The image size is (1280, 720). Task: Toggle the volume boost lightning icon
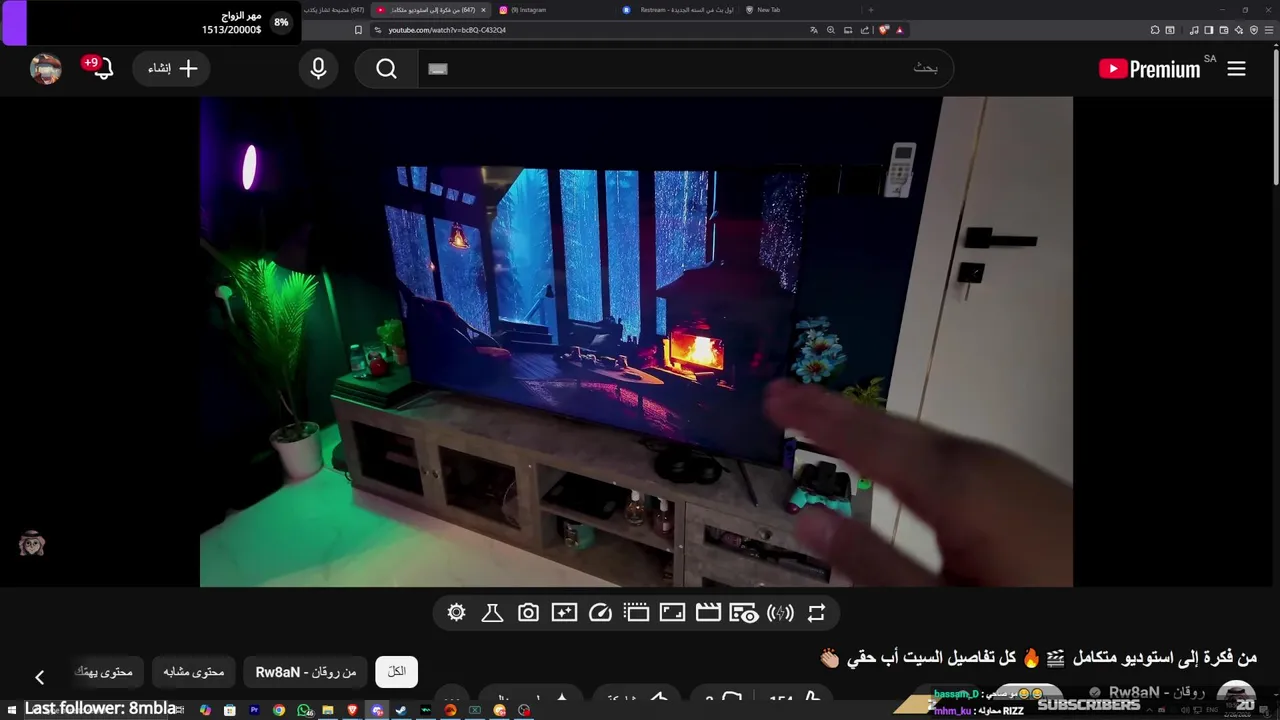click(x=780, y=613)
